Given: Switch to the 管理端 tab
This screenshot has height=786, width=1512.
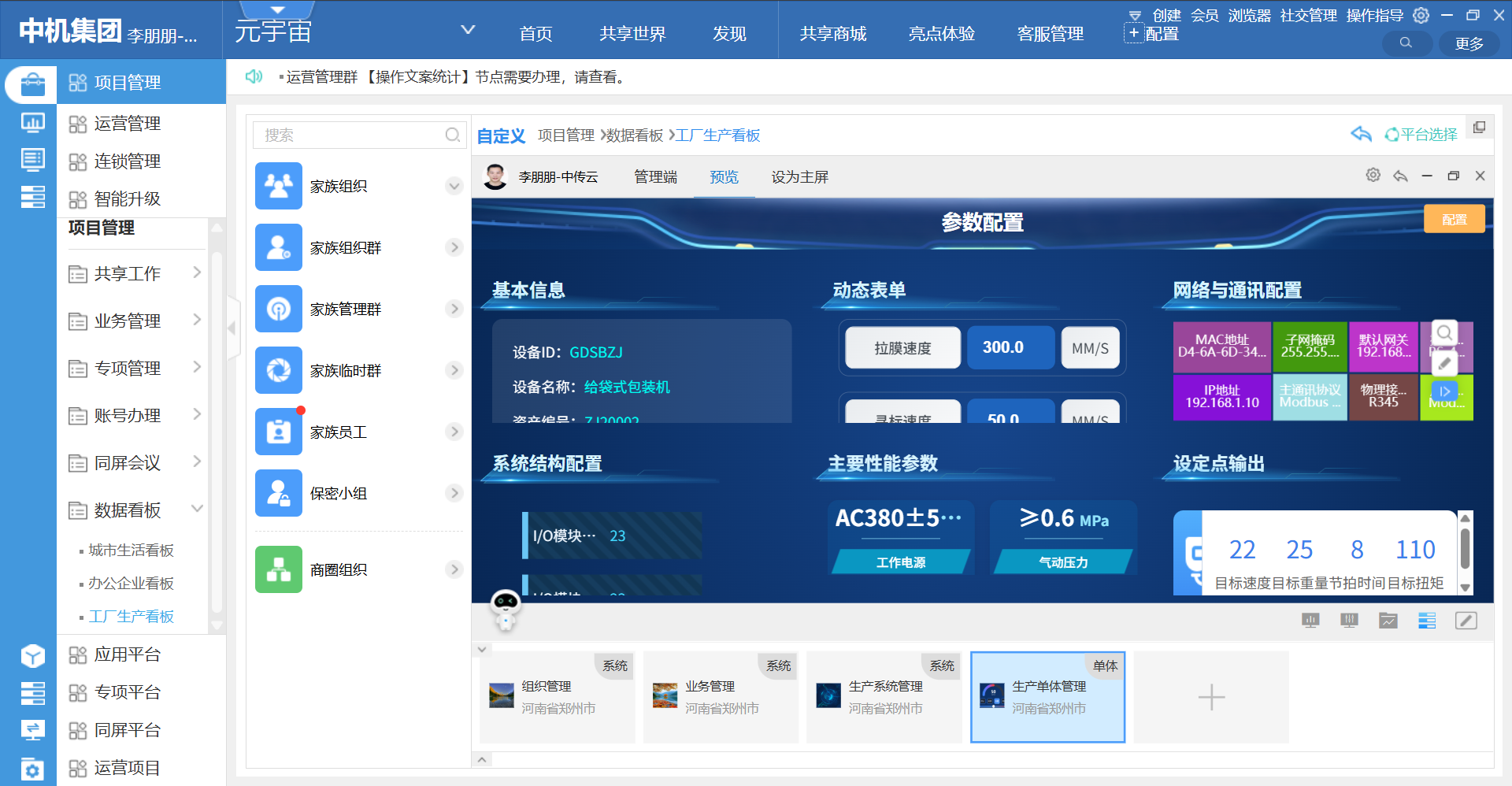Looking at the screenshot, I should click(655, 177).
